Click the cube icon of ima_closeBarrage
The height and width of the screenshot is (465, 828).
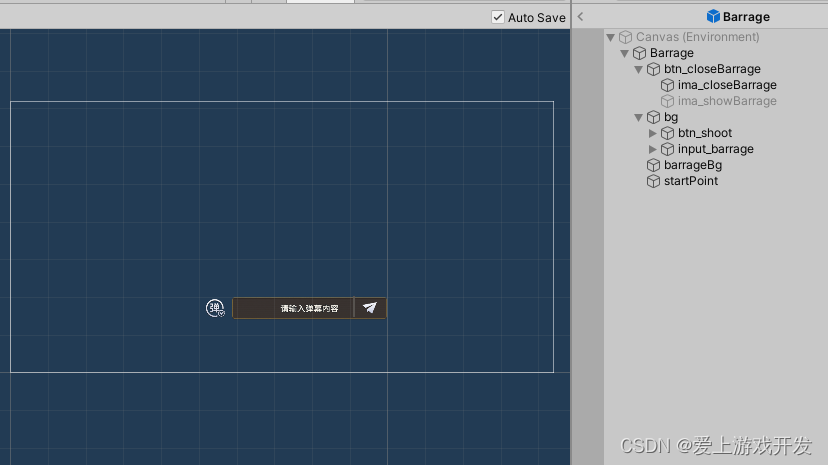(x=667, y=85)
